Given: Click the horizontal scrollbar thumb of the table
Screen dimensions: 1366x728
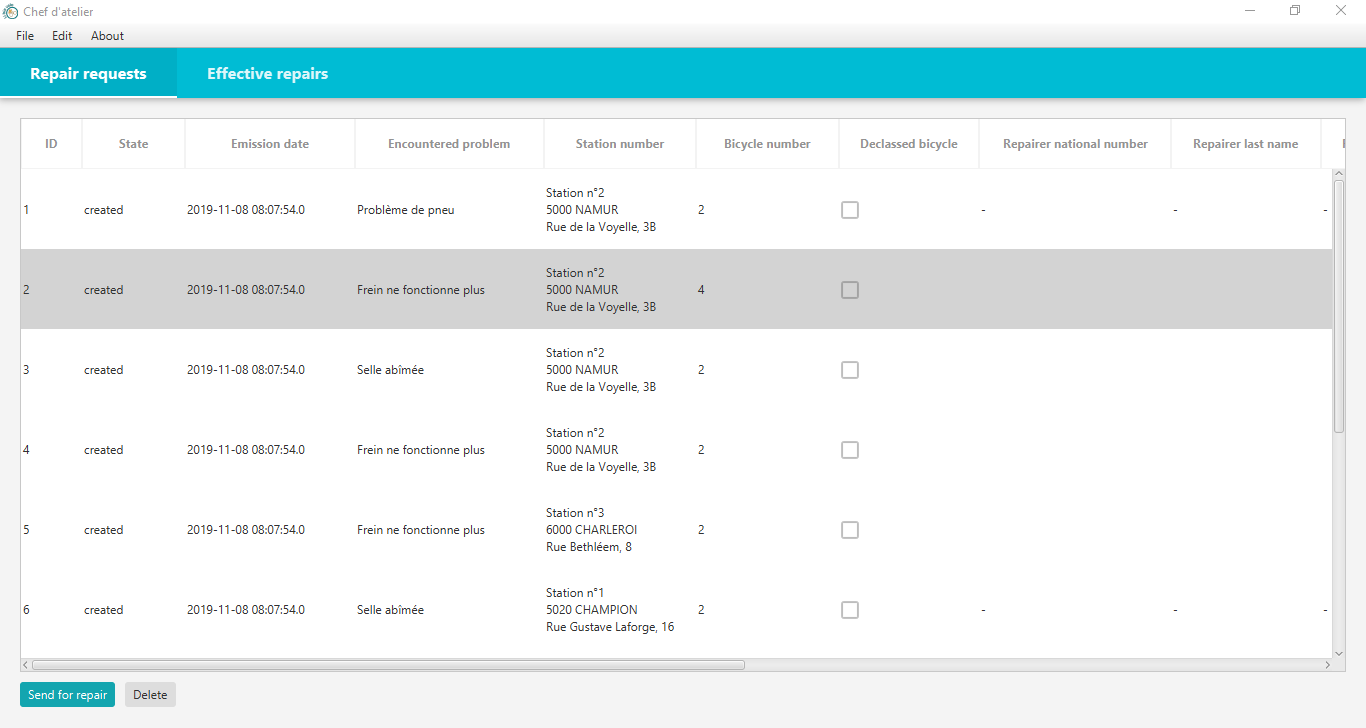Looking at the screenshot, I should 388,664.
